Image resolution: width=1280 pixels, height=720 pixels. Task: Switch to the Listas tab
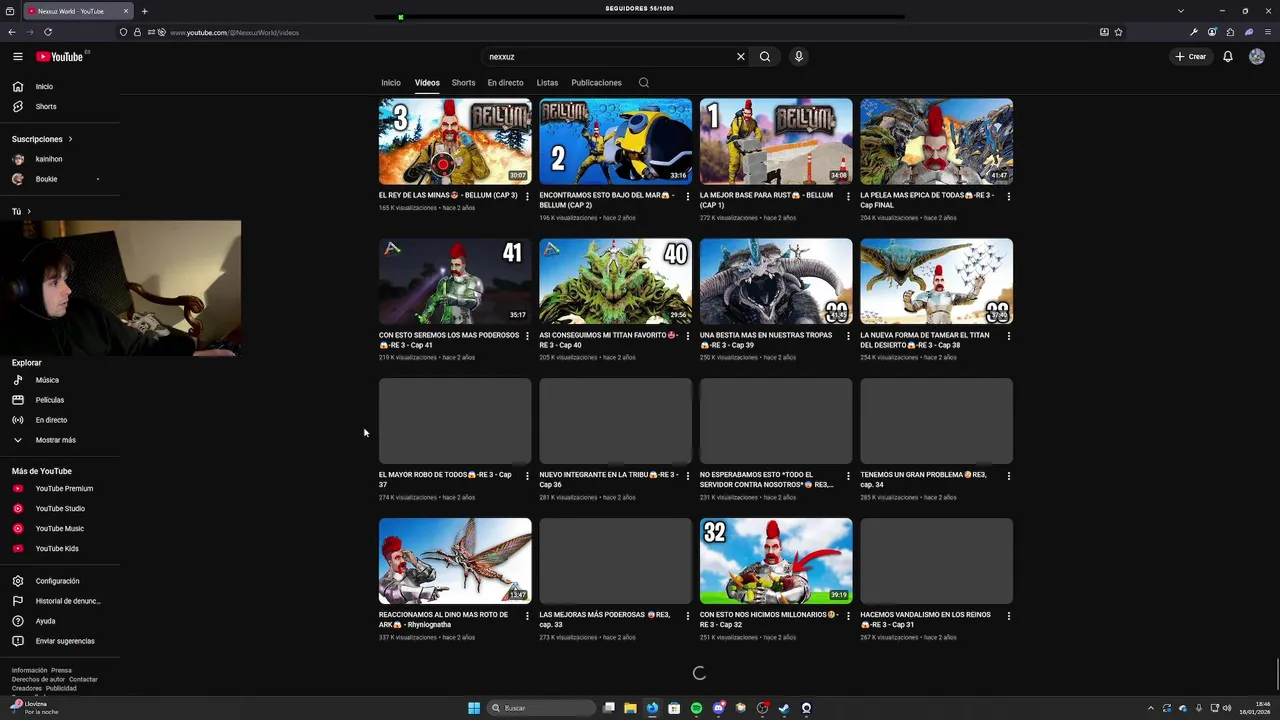[547, 83]
